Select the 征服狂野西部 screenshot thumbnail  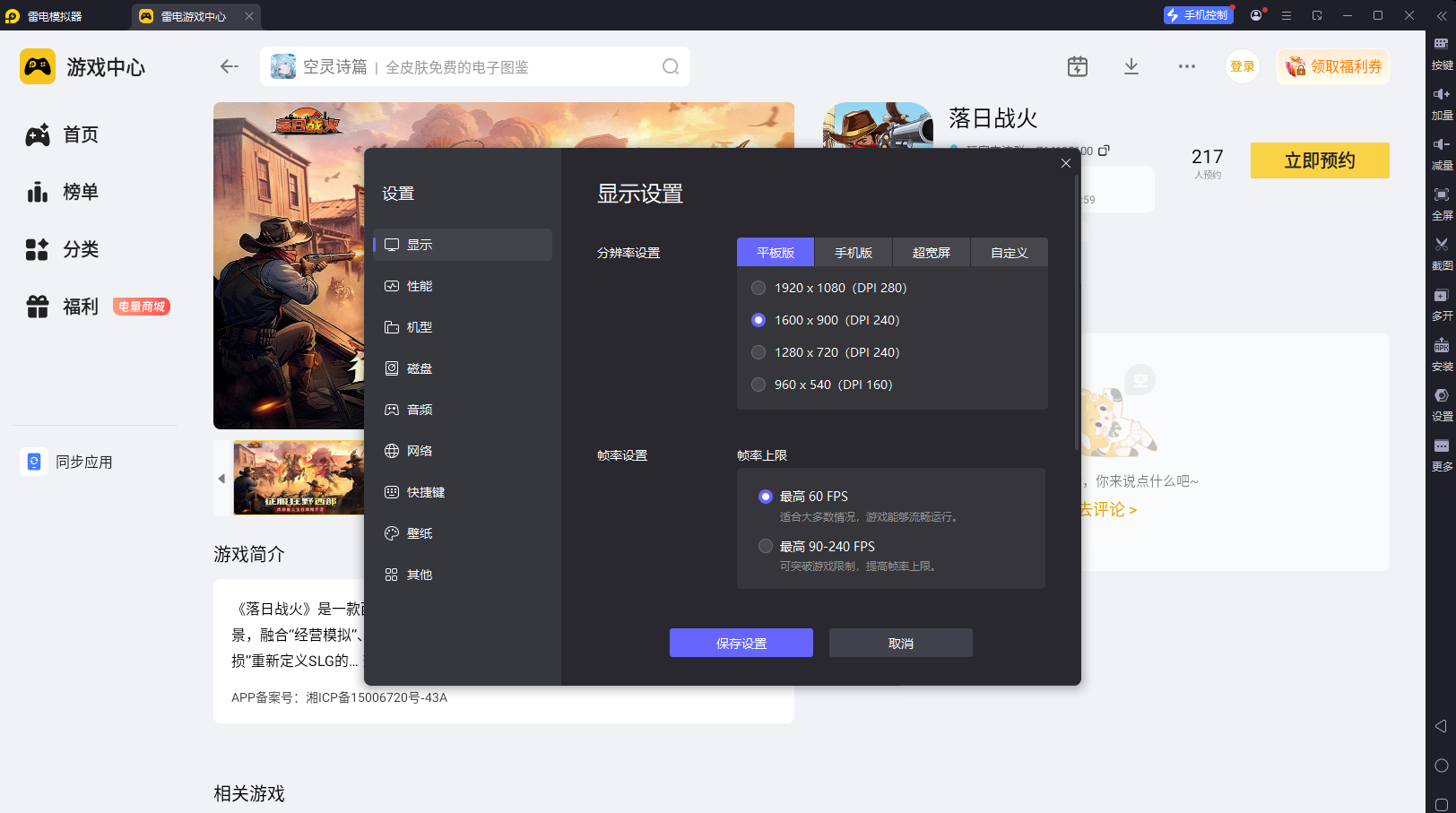coord(299,478)
